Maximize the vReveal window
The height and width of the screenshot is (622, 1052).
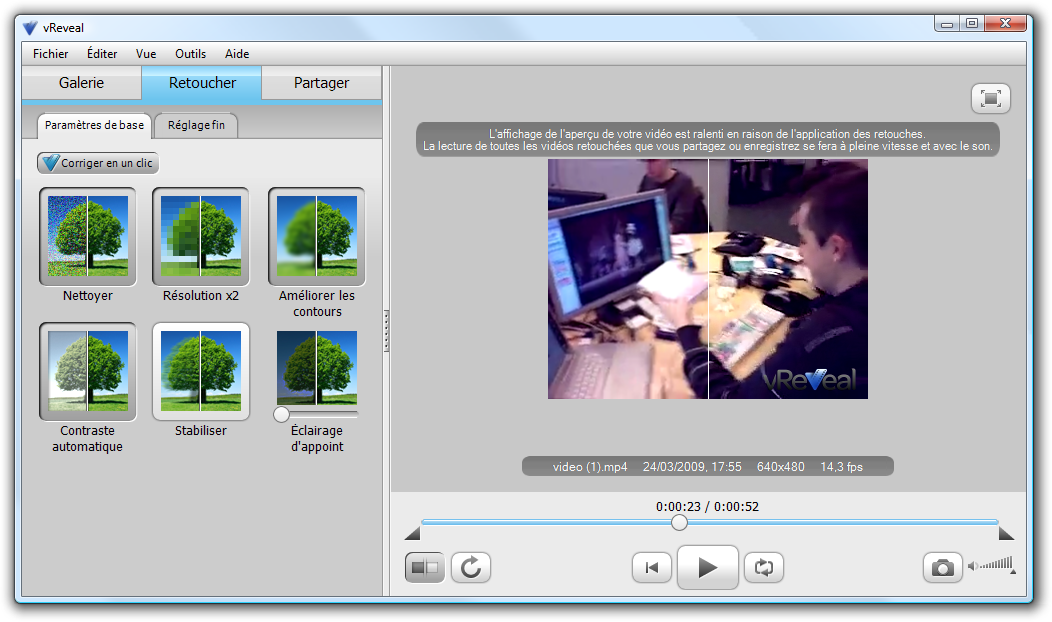pos(971,23)
